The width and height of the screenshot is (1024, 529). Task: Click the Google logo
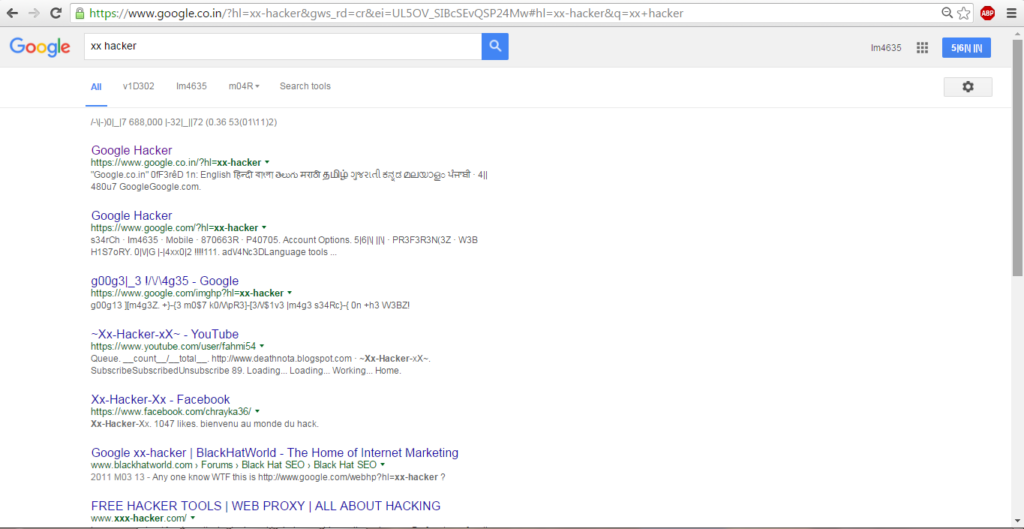tap(40, 47)
